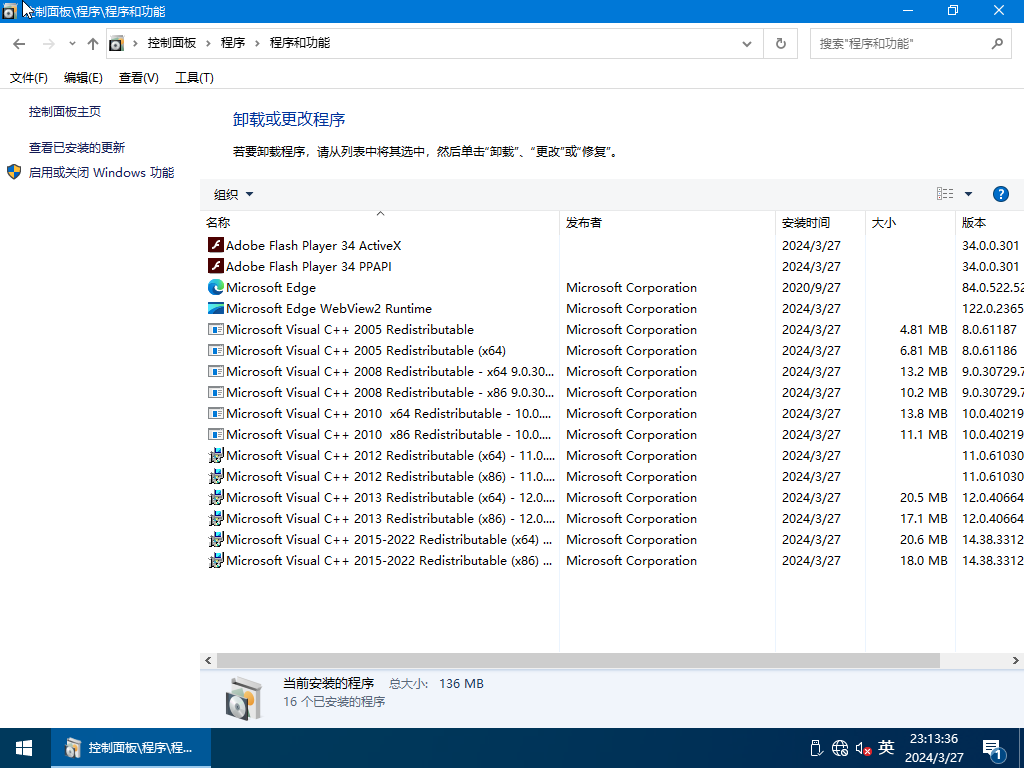Click icon of Visual C++ 2005 Redistributable (x64)

pyautogui.click(x=216, y=350)
